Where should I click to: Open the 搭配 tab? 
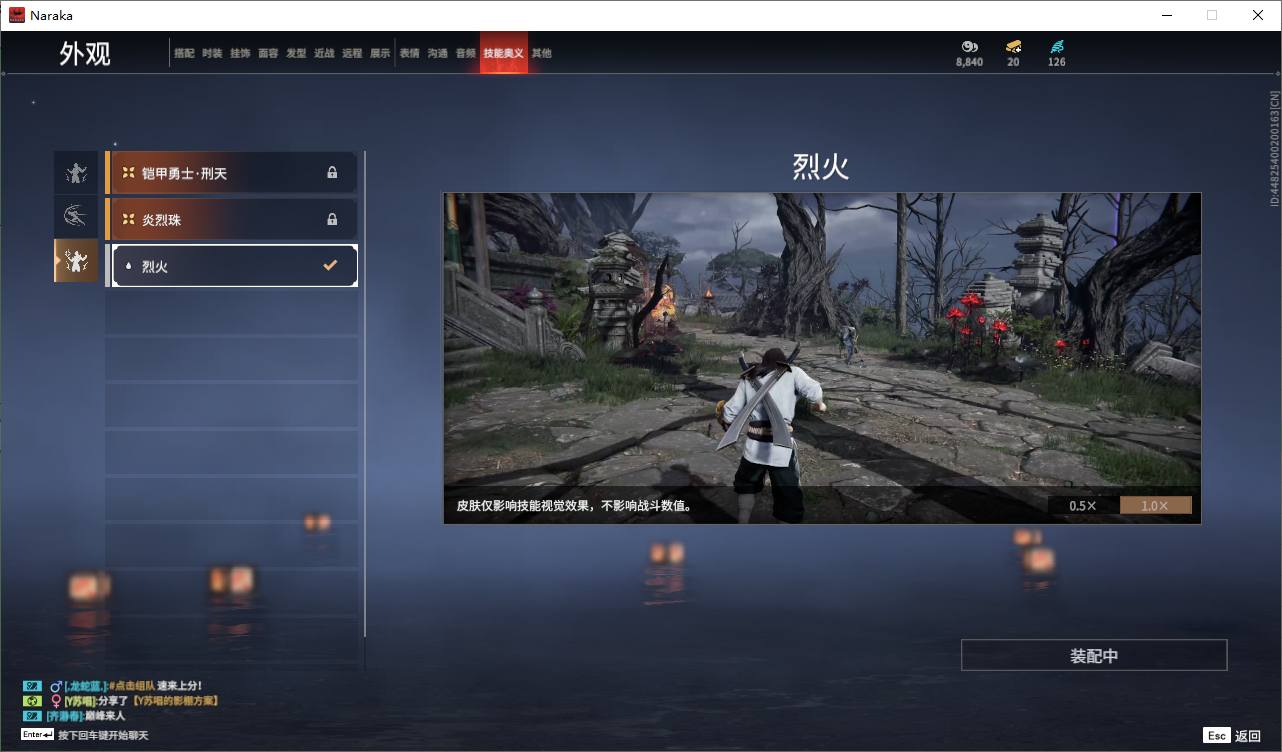pyautogui.click(x=184, y=53)
